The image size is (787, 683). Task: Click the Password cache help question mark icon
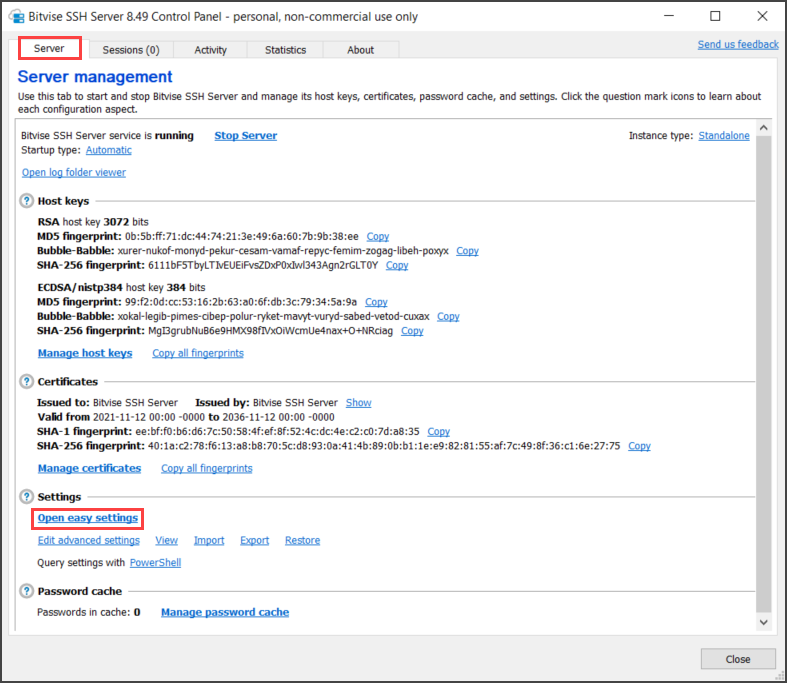(27, 591)
